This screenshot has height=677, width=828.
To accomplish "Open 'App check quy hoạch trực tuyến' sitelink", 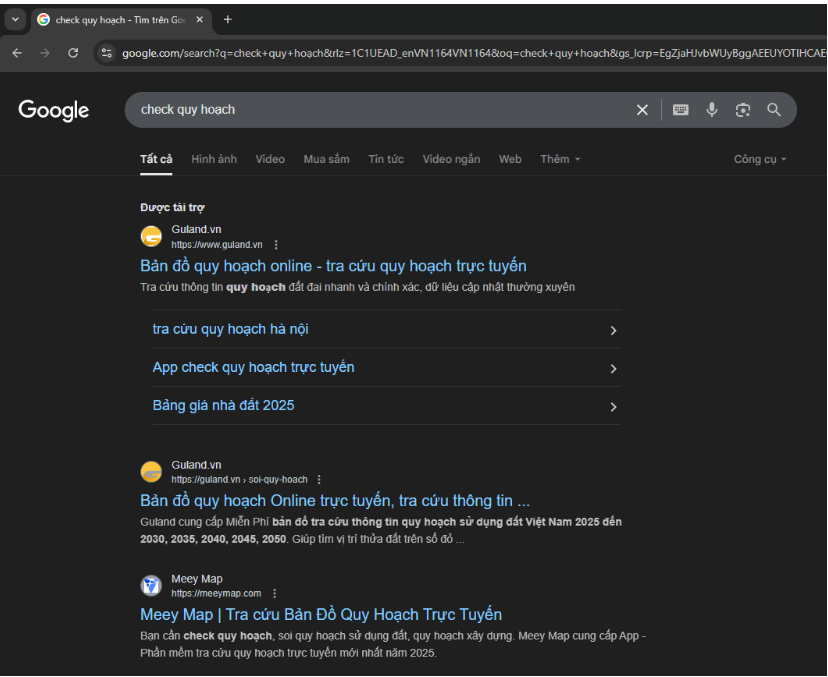I will point(253,367).
